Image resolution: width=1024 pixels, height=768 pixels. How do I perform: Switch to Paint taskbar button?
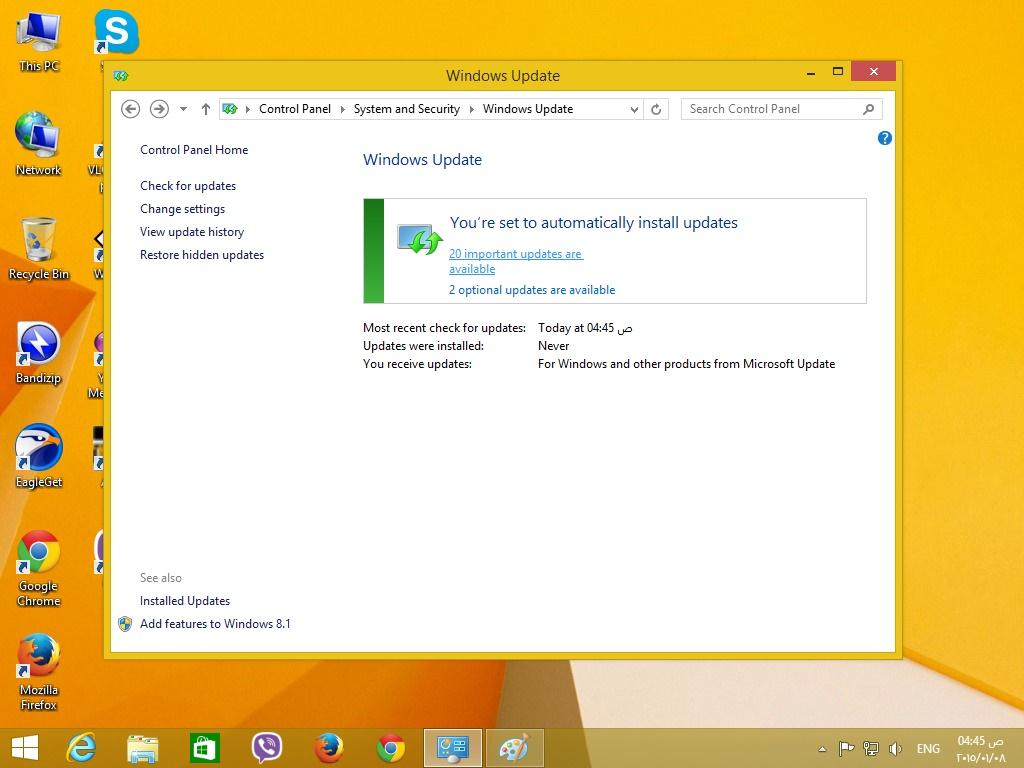(x=515, y=748)
